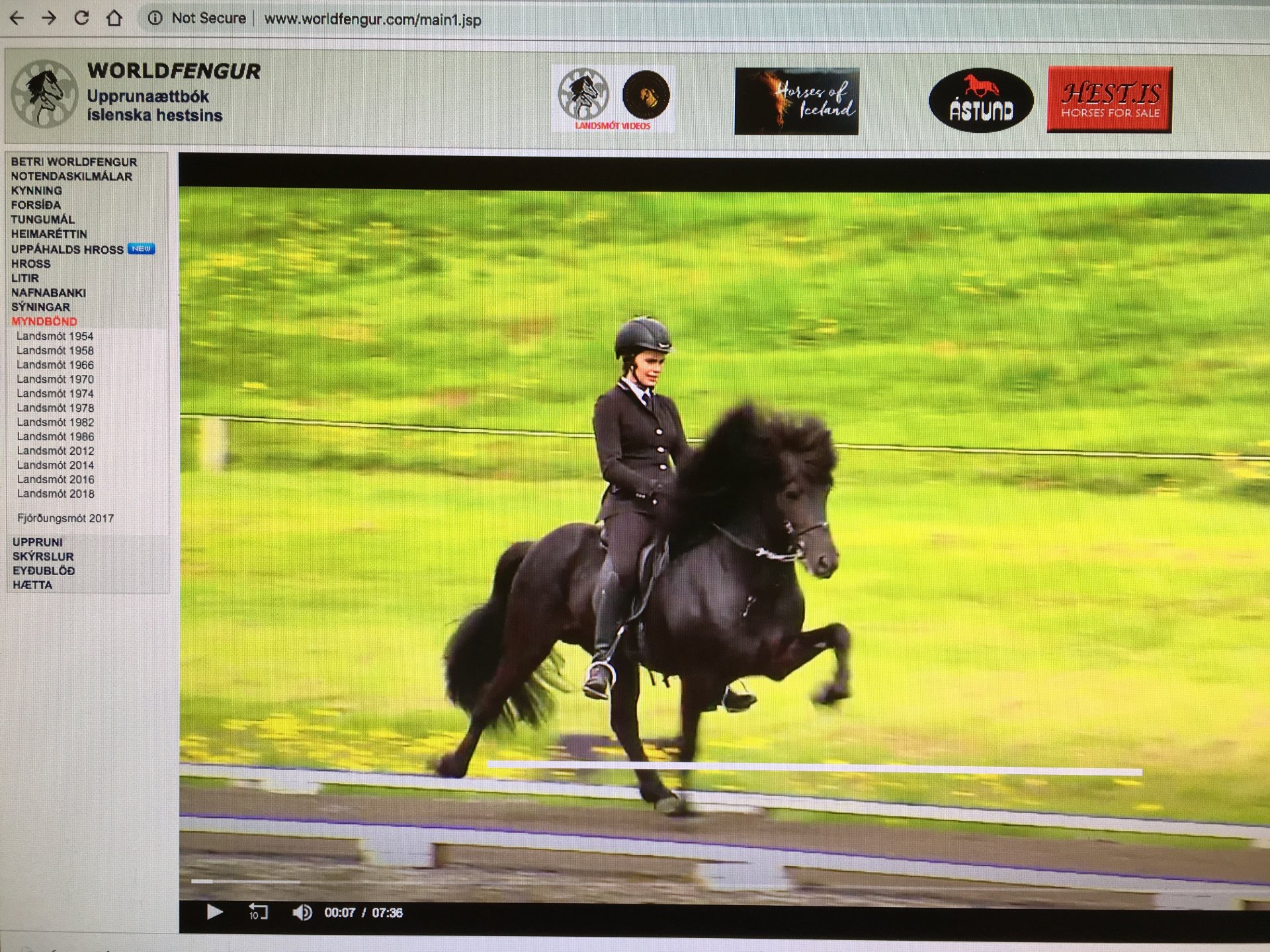Click the worldfengur.com address bar
This screenshot has width=1270, height=952.
372,19
